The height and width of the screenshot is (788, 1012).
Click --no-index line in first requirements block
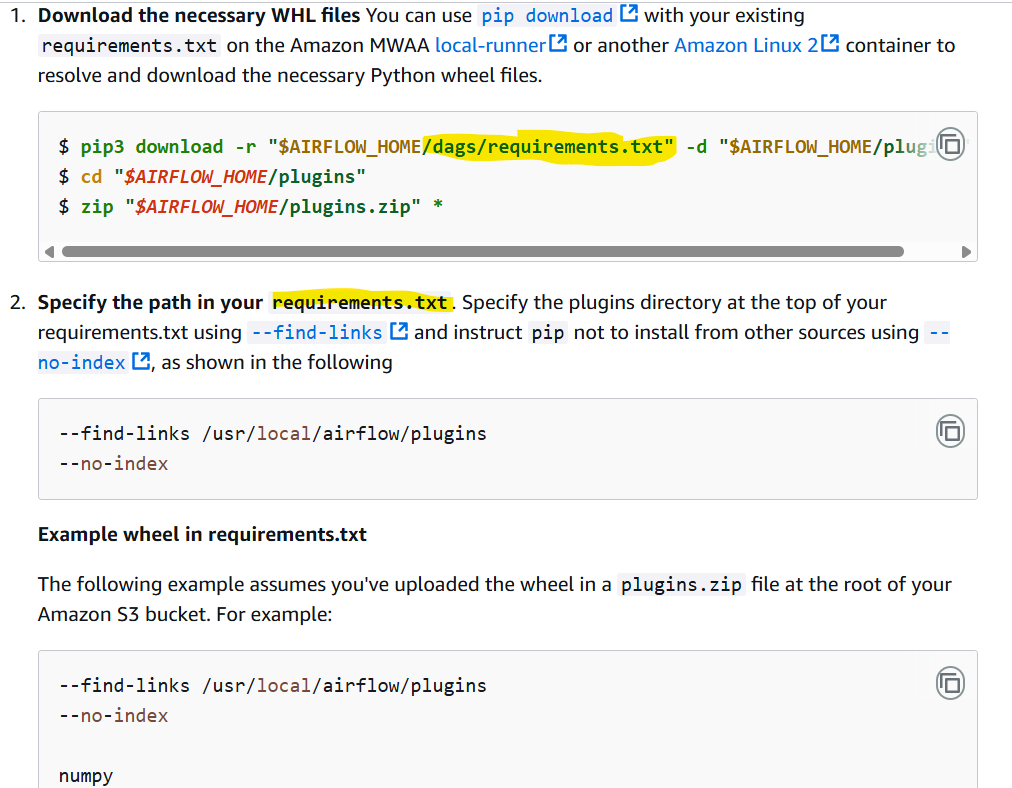point(114,463)
